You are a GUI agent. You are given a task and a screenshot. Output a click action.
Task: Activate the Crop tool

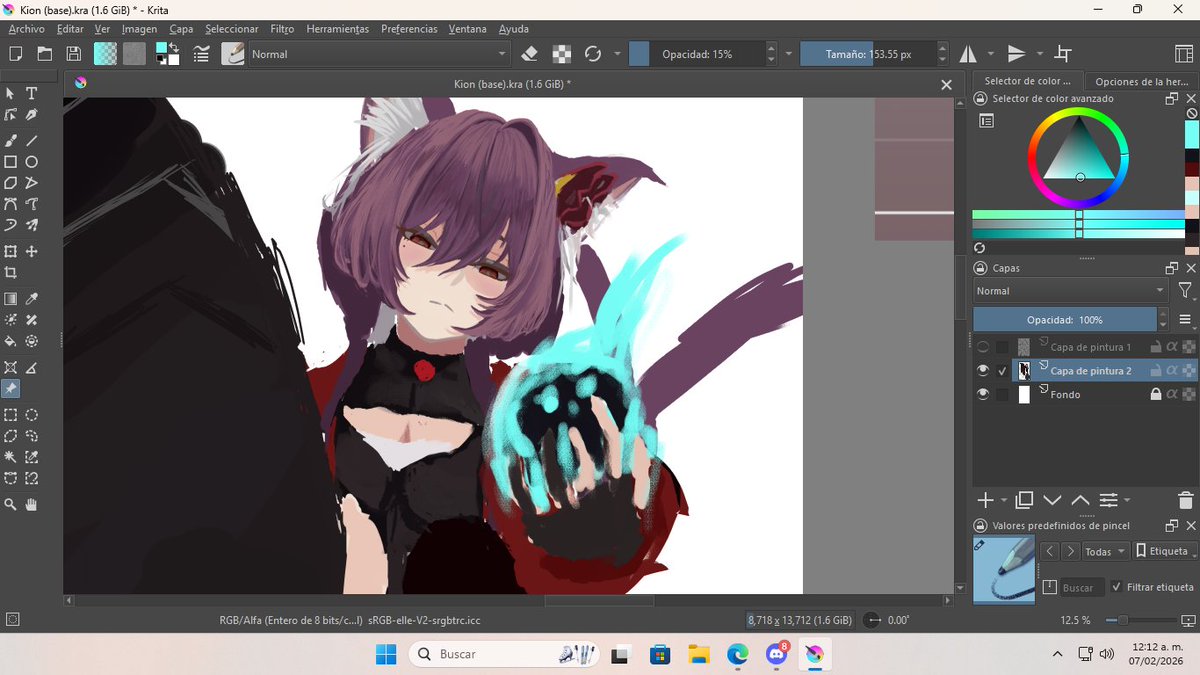pos(11,272)
